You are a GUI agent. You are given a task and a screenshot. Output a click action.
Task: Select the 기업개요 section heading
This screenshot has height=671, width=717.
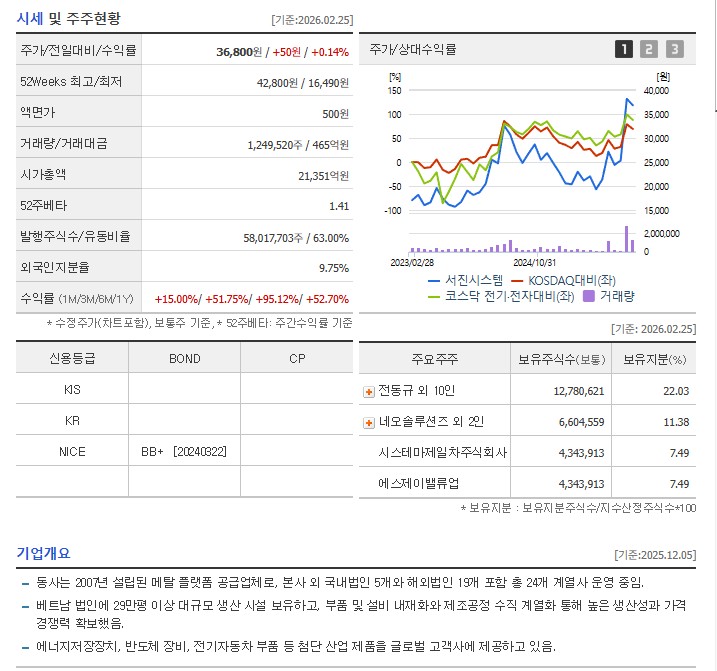click(43, 553)
